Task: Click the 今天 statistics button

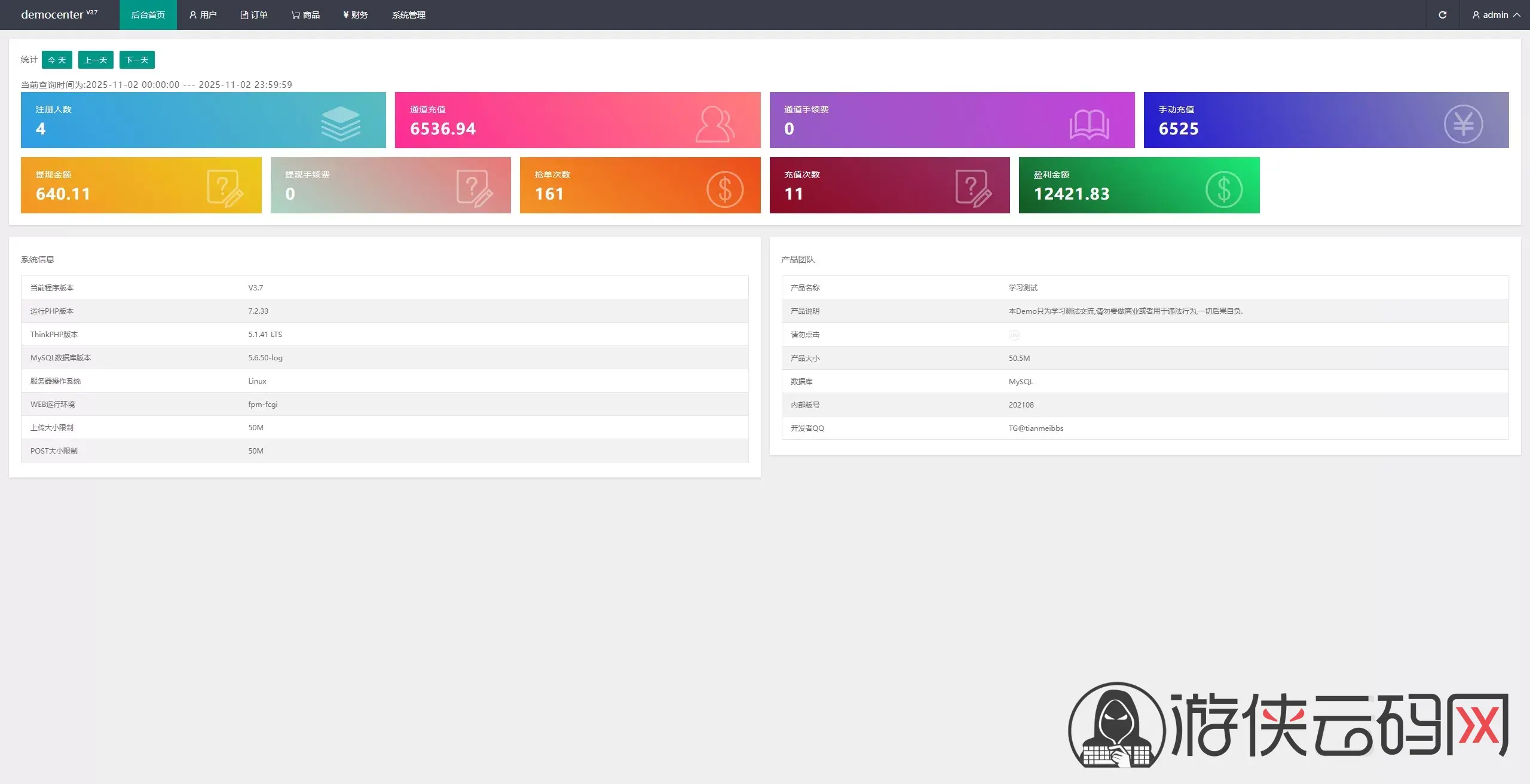Action: [57, 60]
